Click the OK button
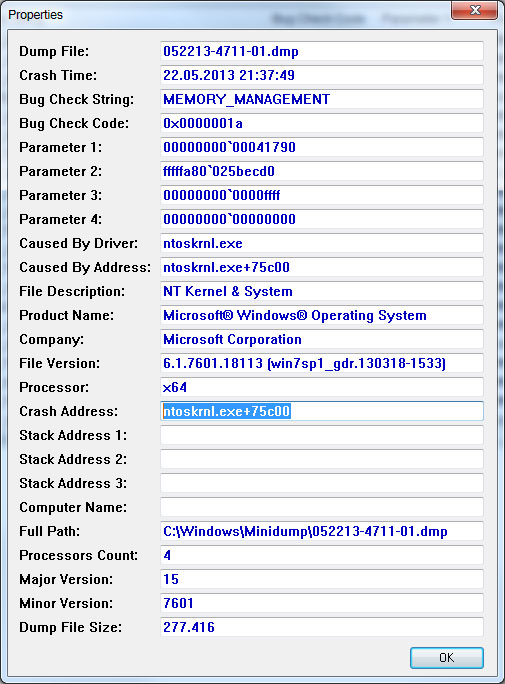The width and height of the screenshot is (505, 684). click(x=447, y=657)
